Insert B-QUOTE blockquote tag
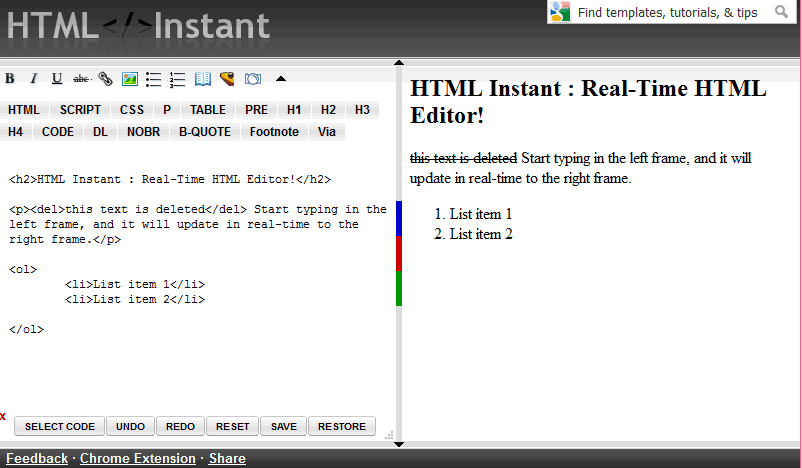Image resolution: width=802 pixels, height=468 pixels. 205,132
